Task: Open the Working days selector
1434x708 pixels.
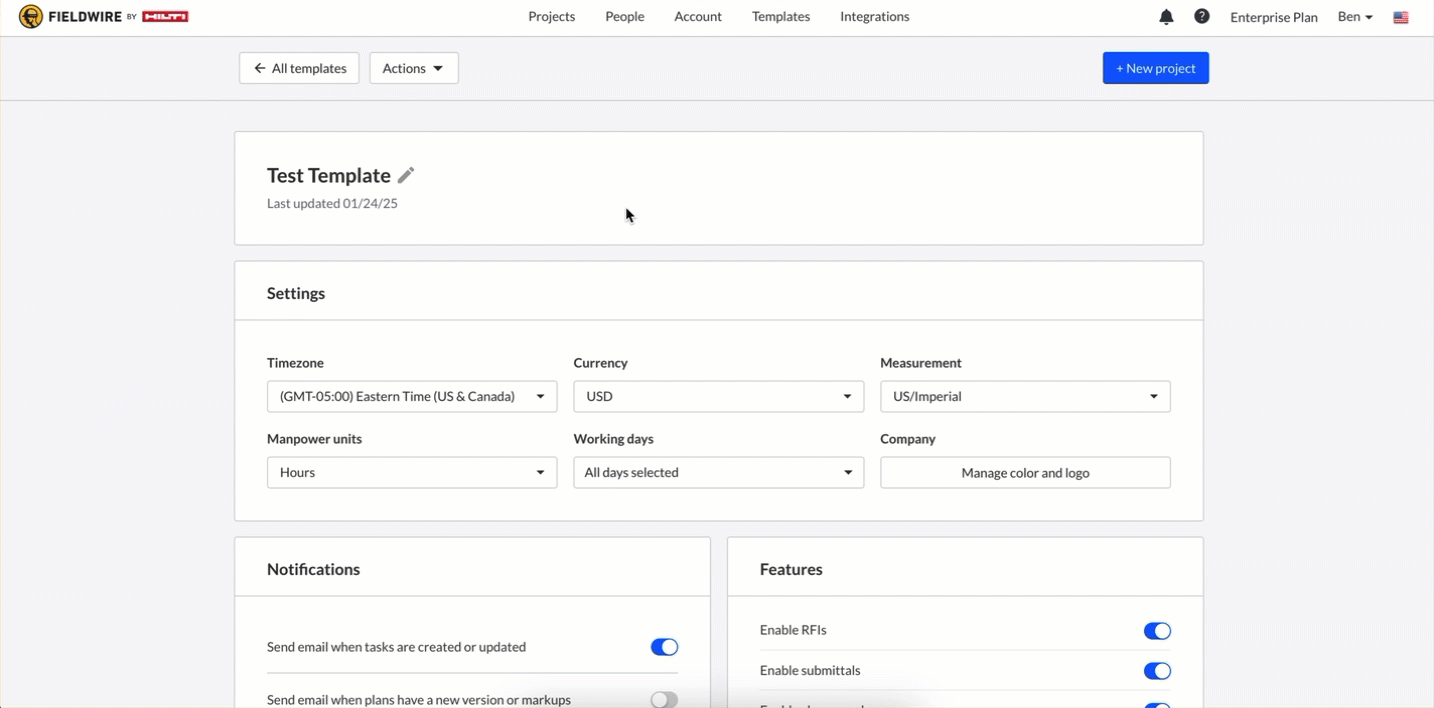Action: coord(718,473)
